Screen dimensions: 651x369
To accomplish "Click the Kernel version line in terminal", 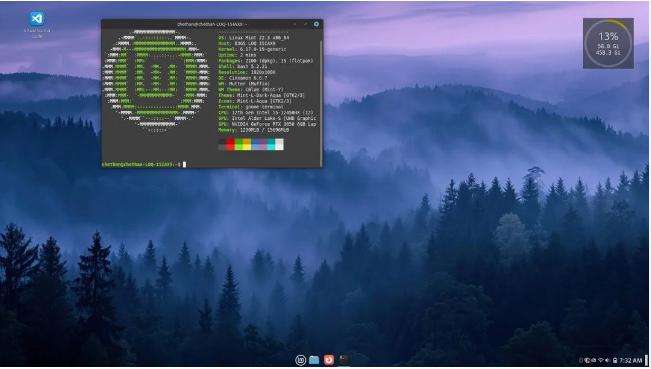I will (x=252, y=49).
